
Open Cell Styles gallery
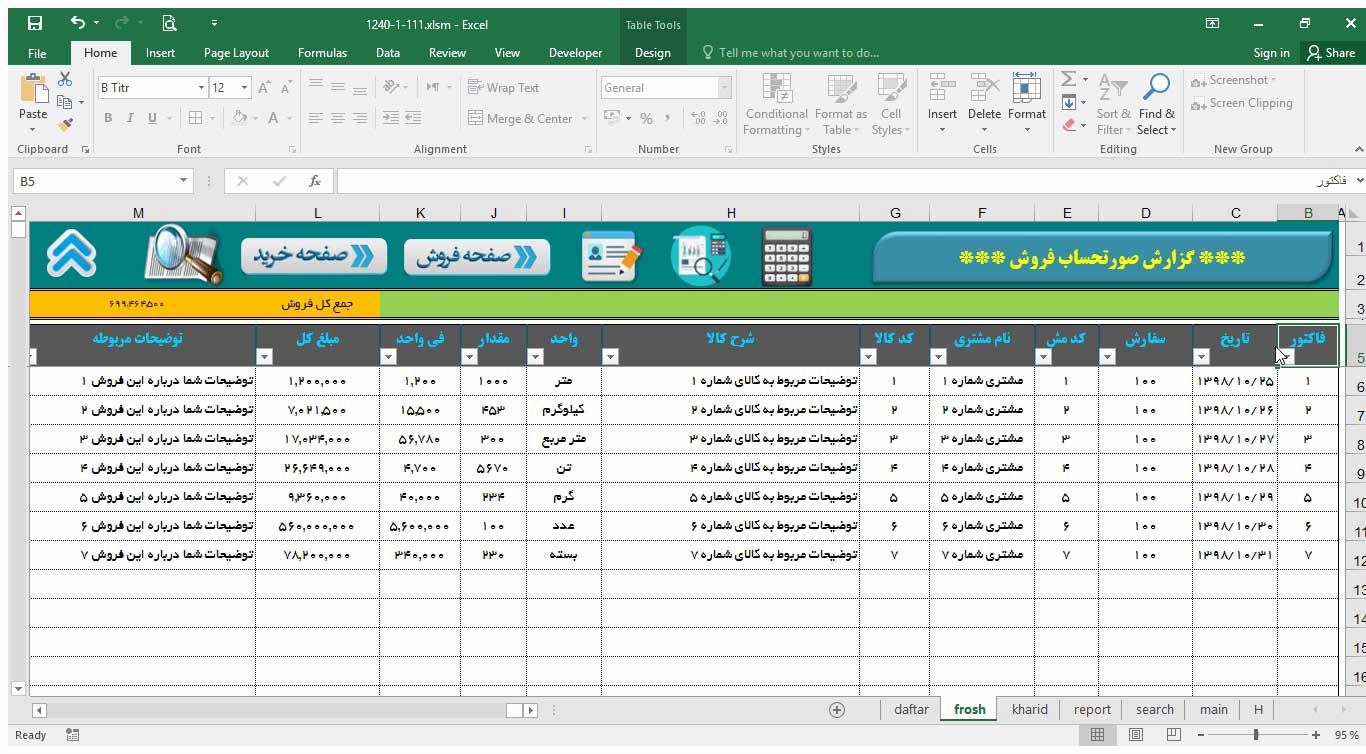pyautogui.click(x=891, y=105)
